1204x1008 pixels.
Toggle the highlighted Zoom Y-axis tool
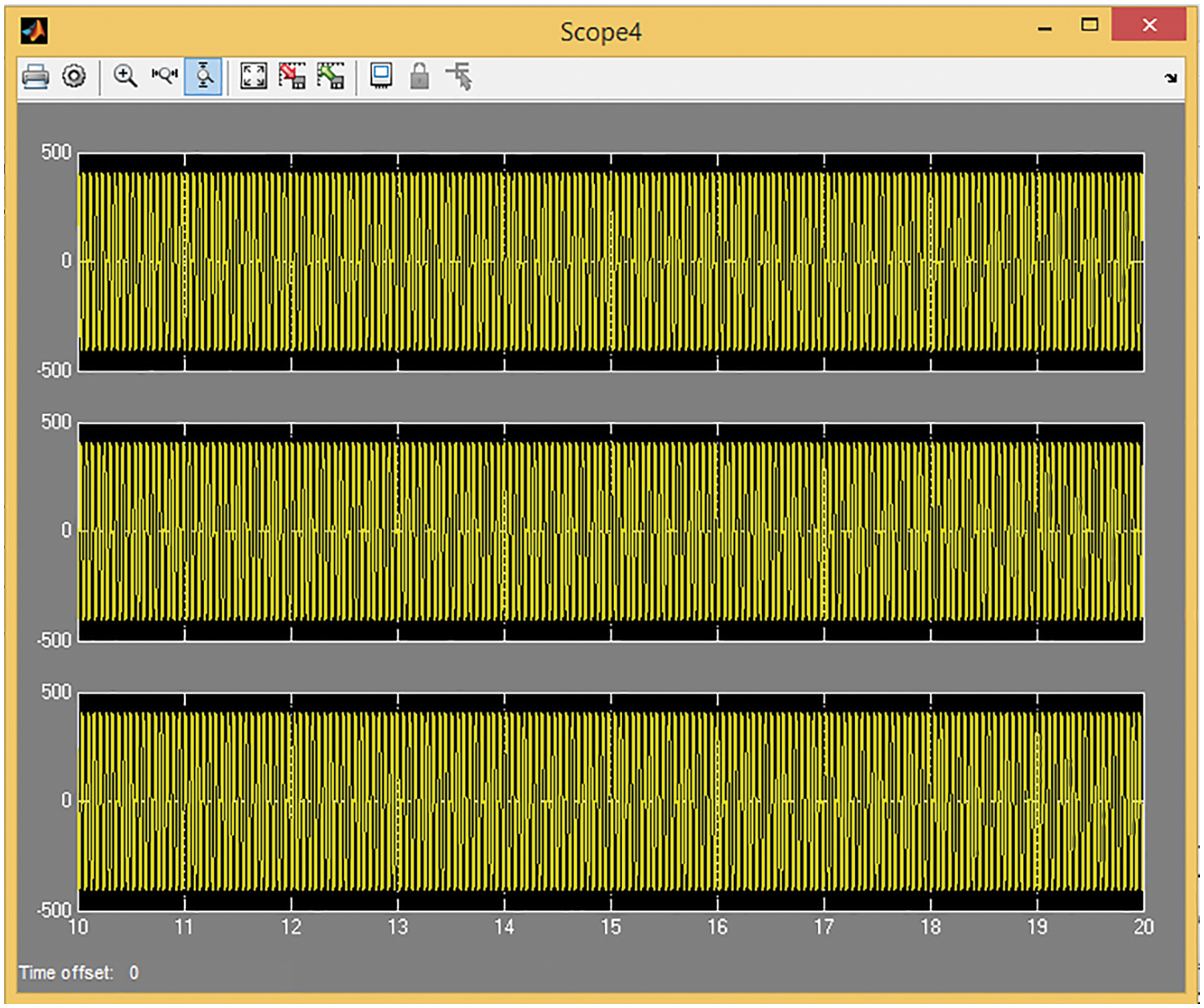pos(203,77)
